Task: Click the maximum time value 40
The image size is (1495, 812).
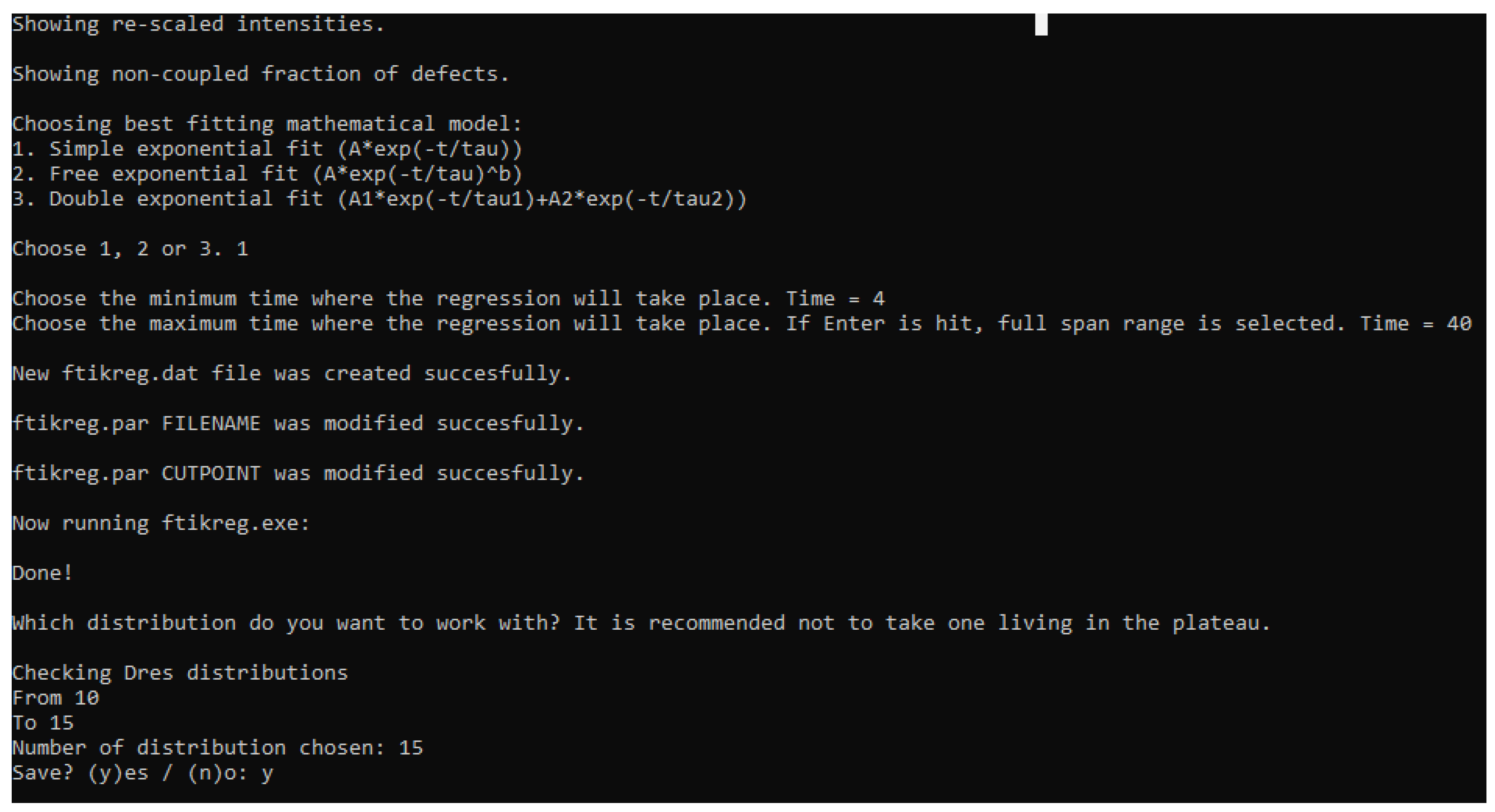Action: pos(1459,323)
